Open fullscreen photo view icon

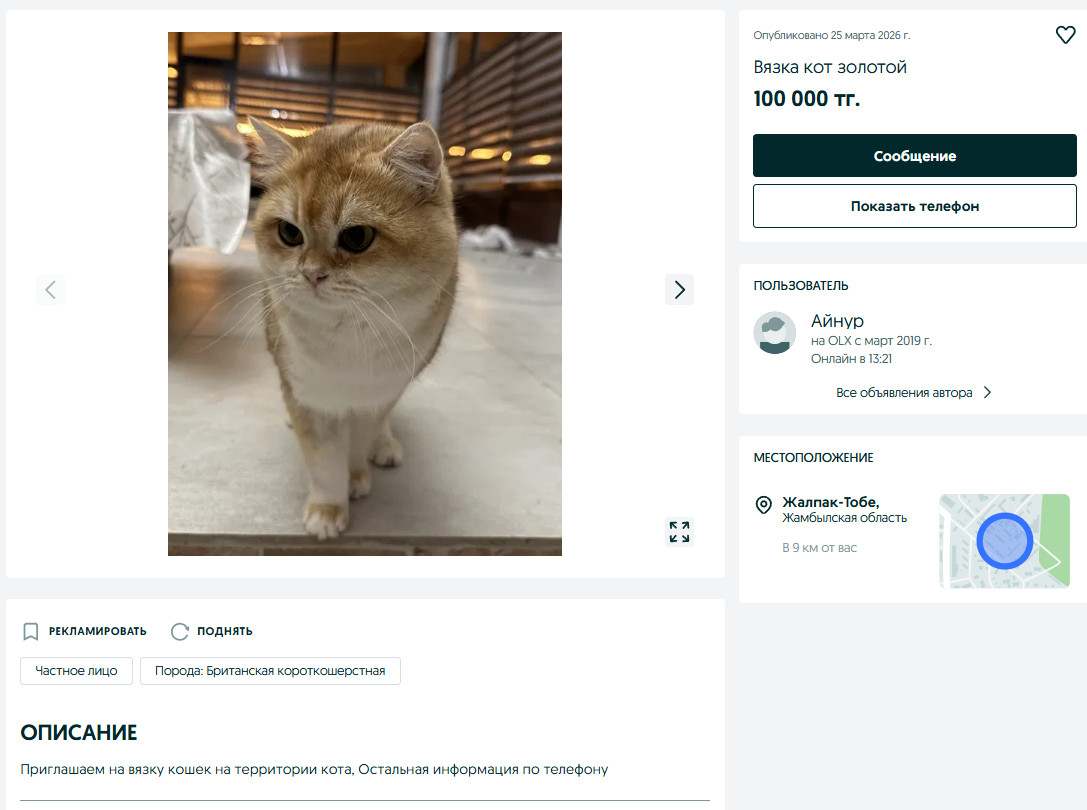pyautogui.click(x=679, y=532)
